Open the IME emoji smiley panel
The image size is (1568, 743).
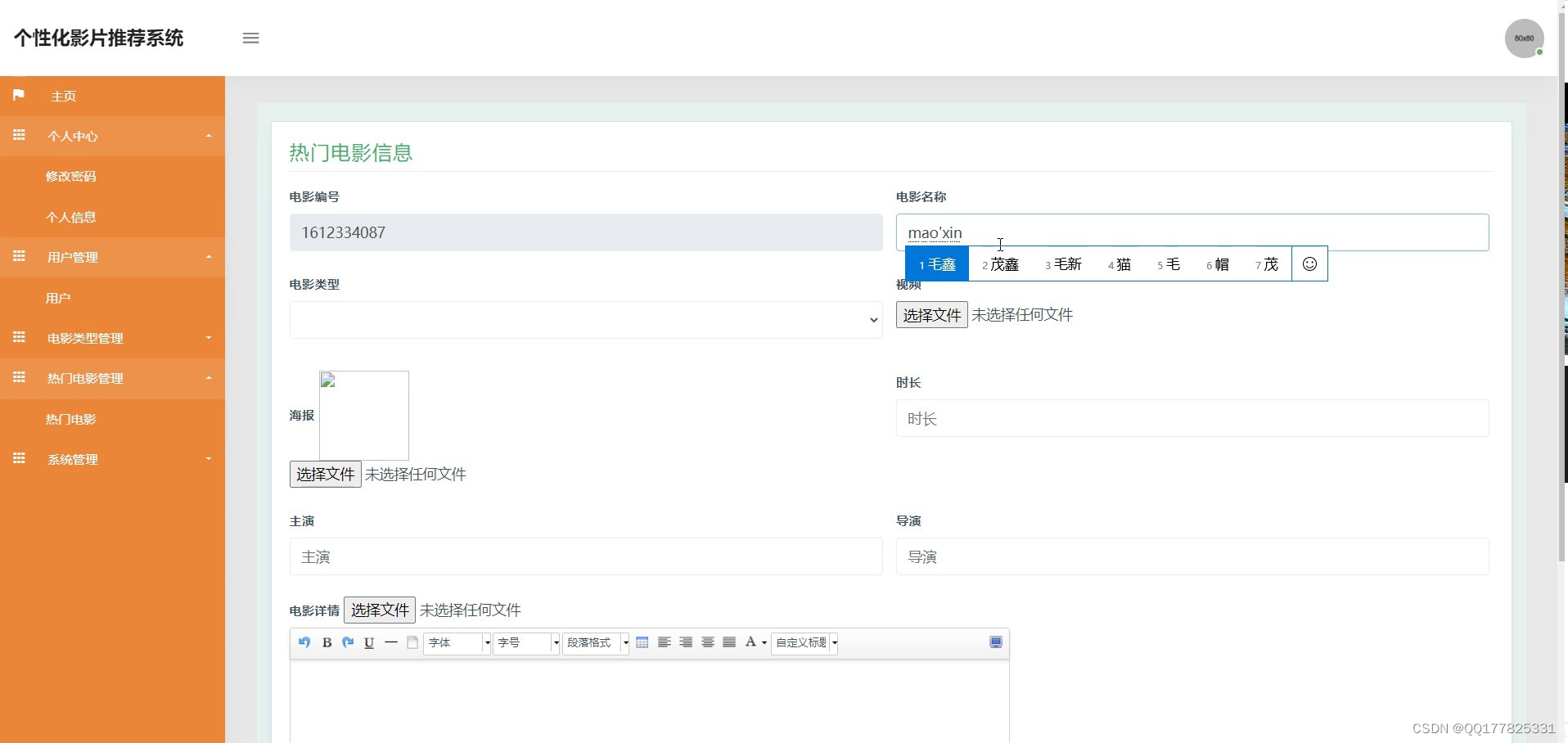pyautogui.click(x=1309, y=263)
